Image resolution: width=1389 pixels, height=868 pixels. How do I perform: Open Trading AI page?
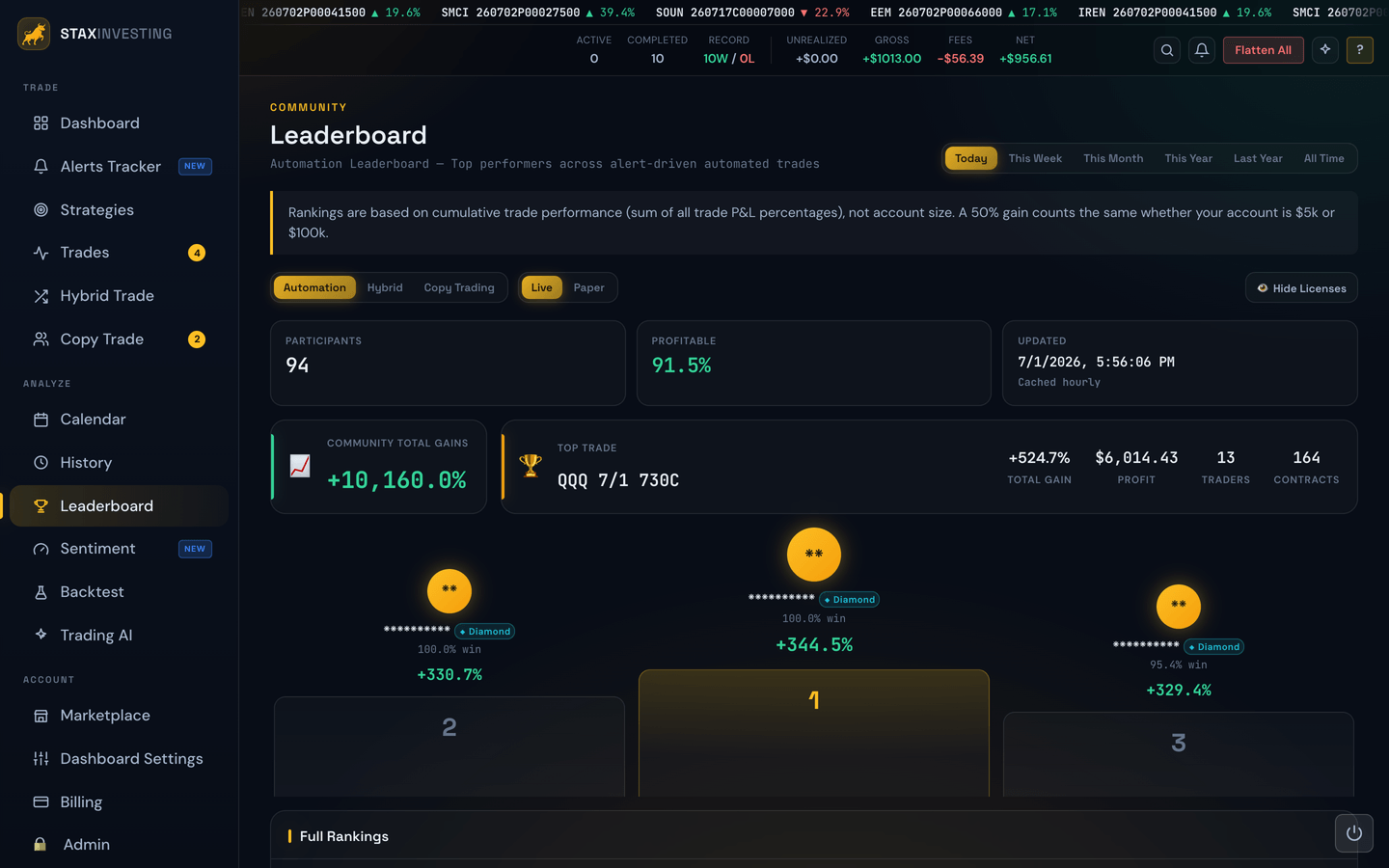(96, 635)
